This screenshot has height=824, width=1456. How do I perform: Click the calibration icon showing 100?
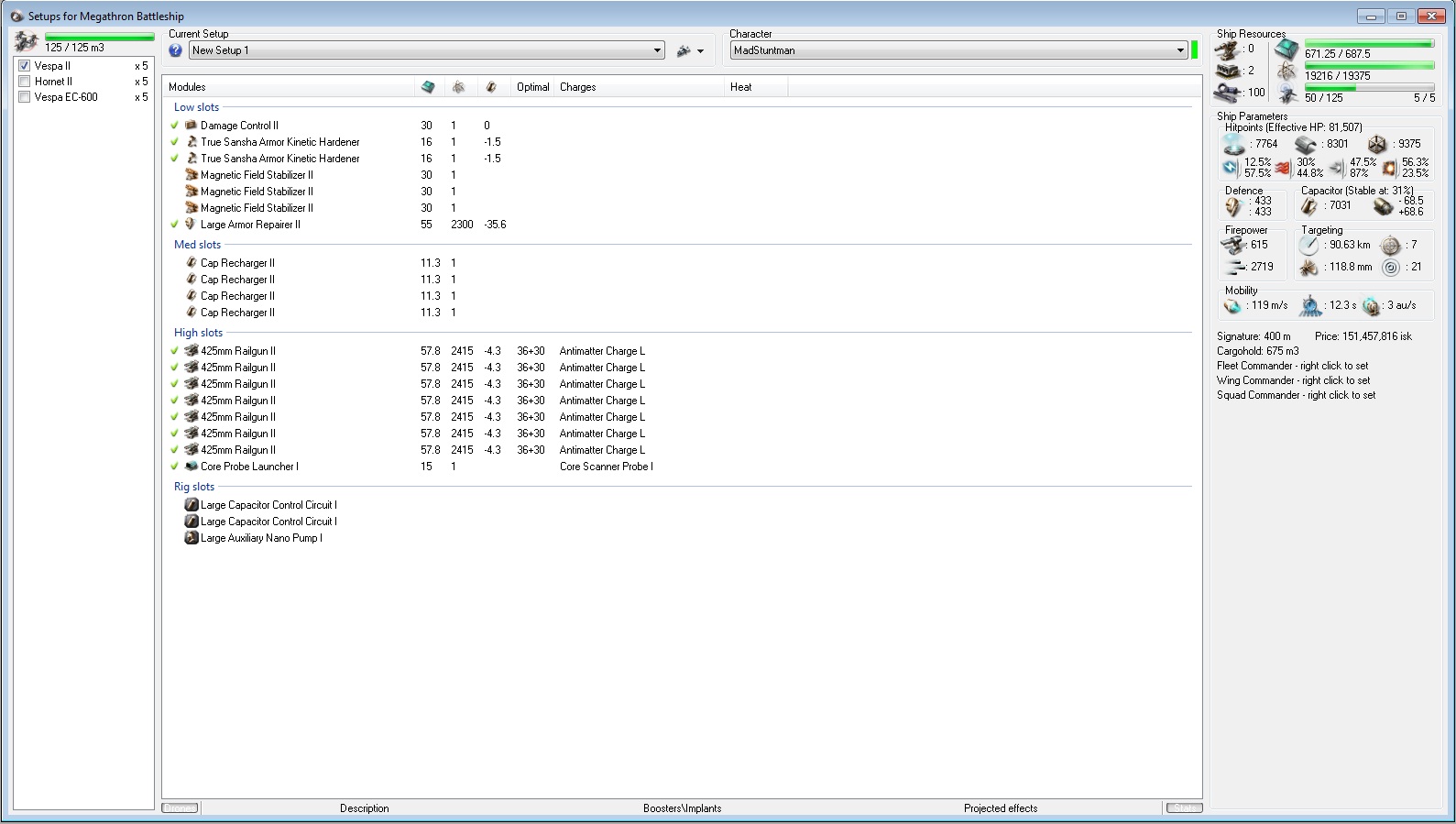click(1227, 93)
